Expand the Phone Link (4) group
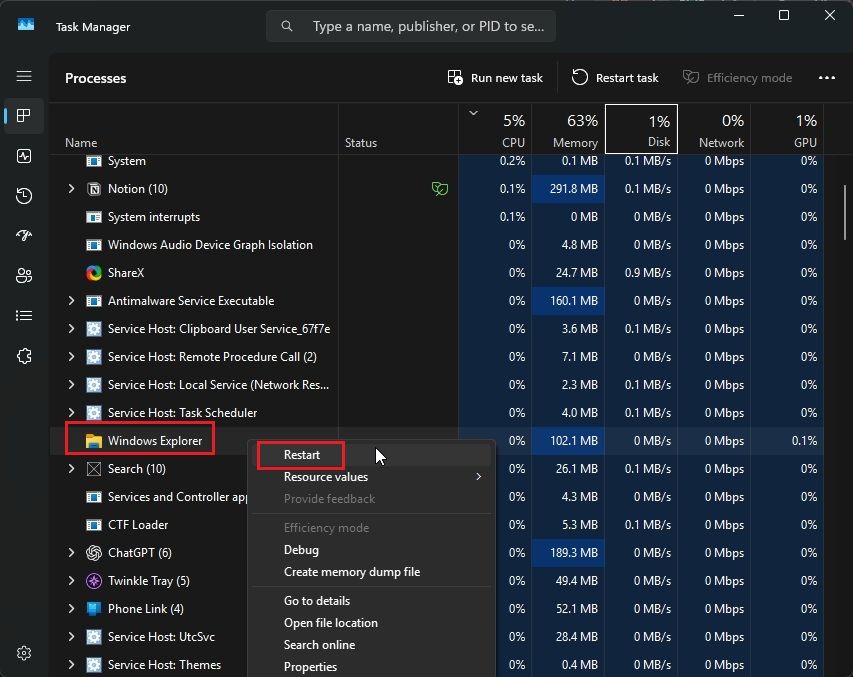The width and height of the screenshot is (853, 677). pos(71,608)
